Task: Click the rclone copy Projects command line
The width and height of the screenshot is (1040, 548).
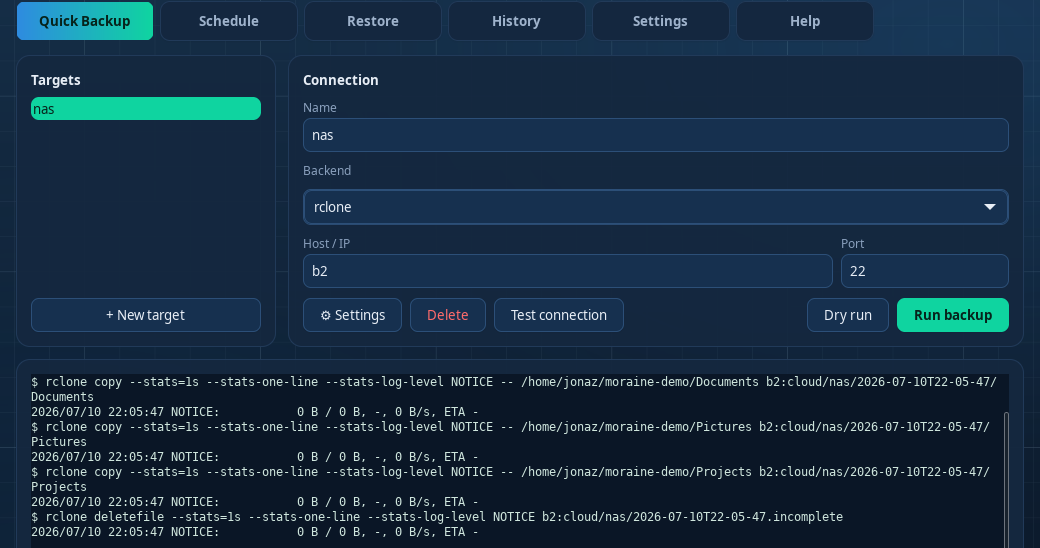Action: pyautogui.click(x=511, y=480)
